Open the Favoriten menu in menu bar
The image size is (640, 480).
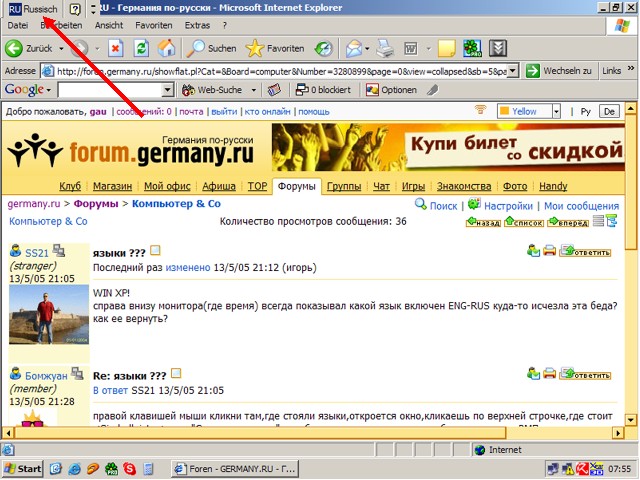pyautogui.click(x=154, y=25)
